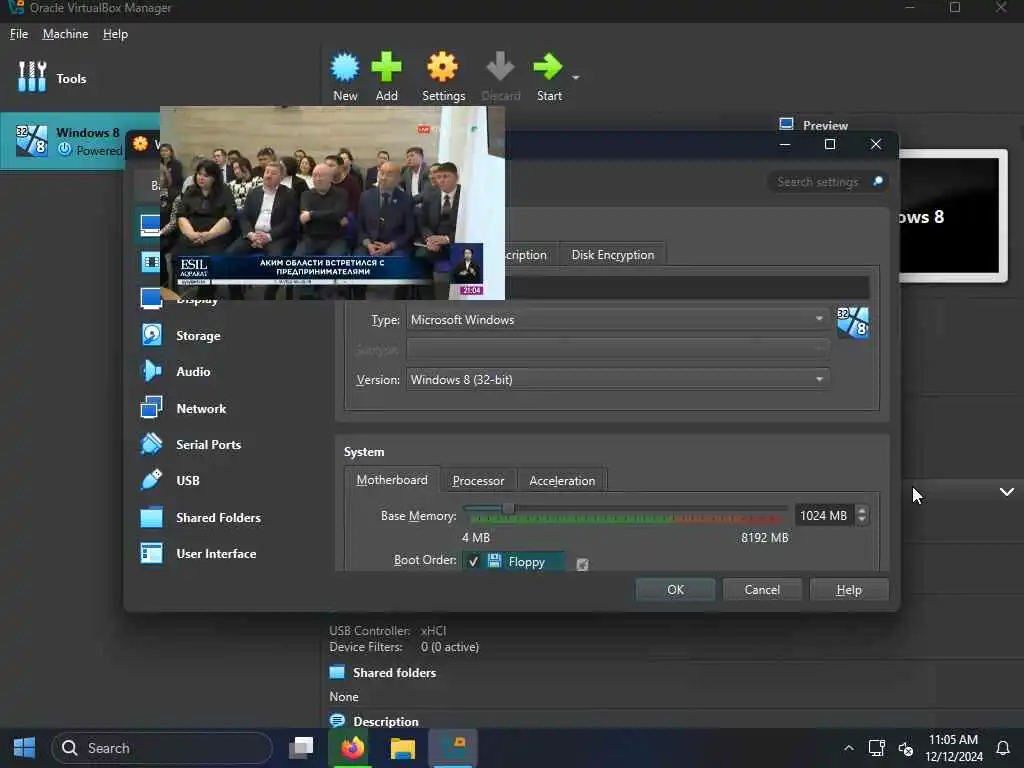Image resolution: width=1024 pixels, height=768 pixels.
Task: Click the OK button
Action: pos(675,590)
